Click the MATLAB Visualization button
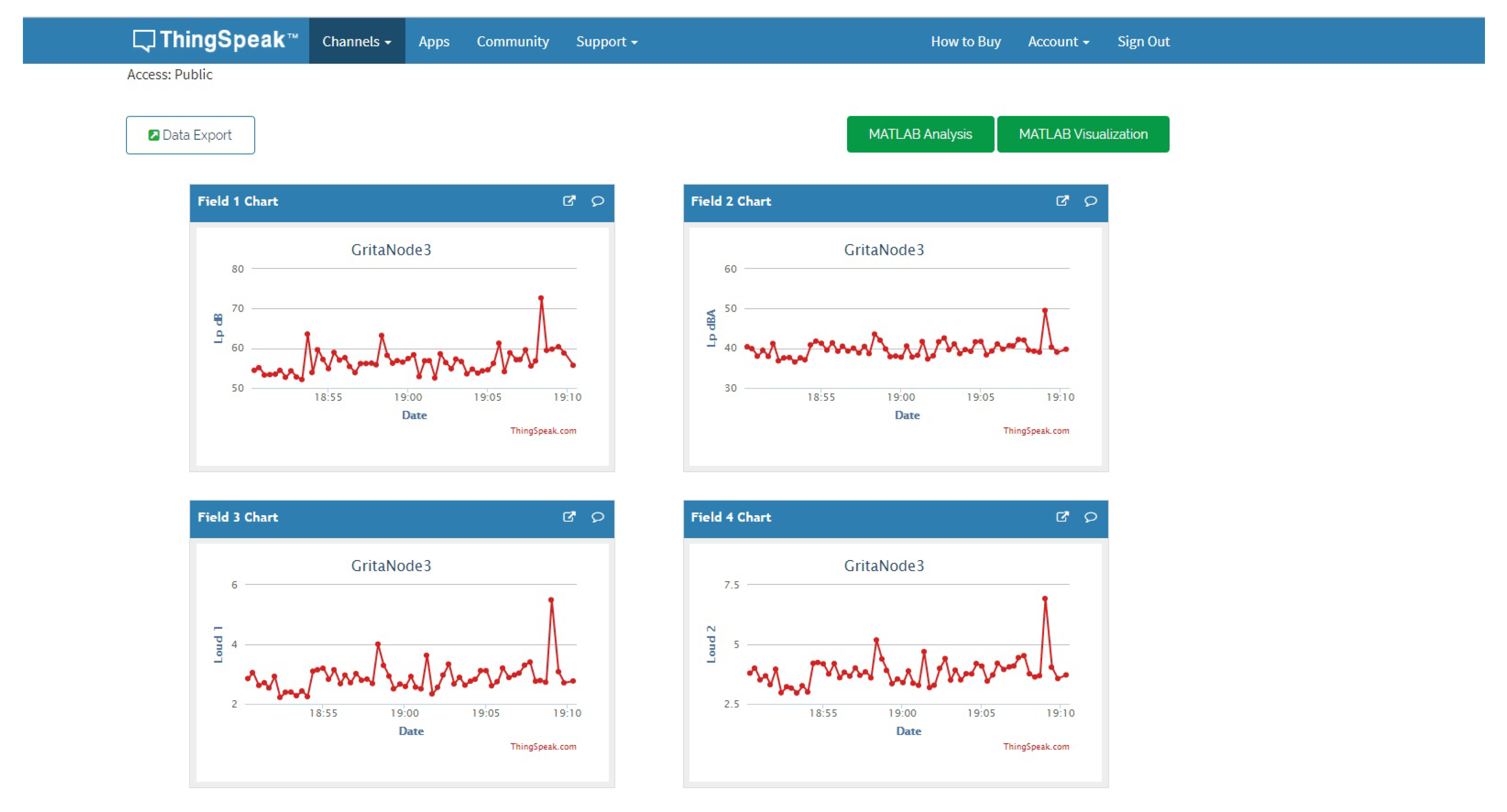Screen dimensions: 1507x812 point(1082,134)
